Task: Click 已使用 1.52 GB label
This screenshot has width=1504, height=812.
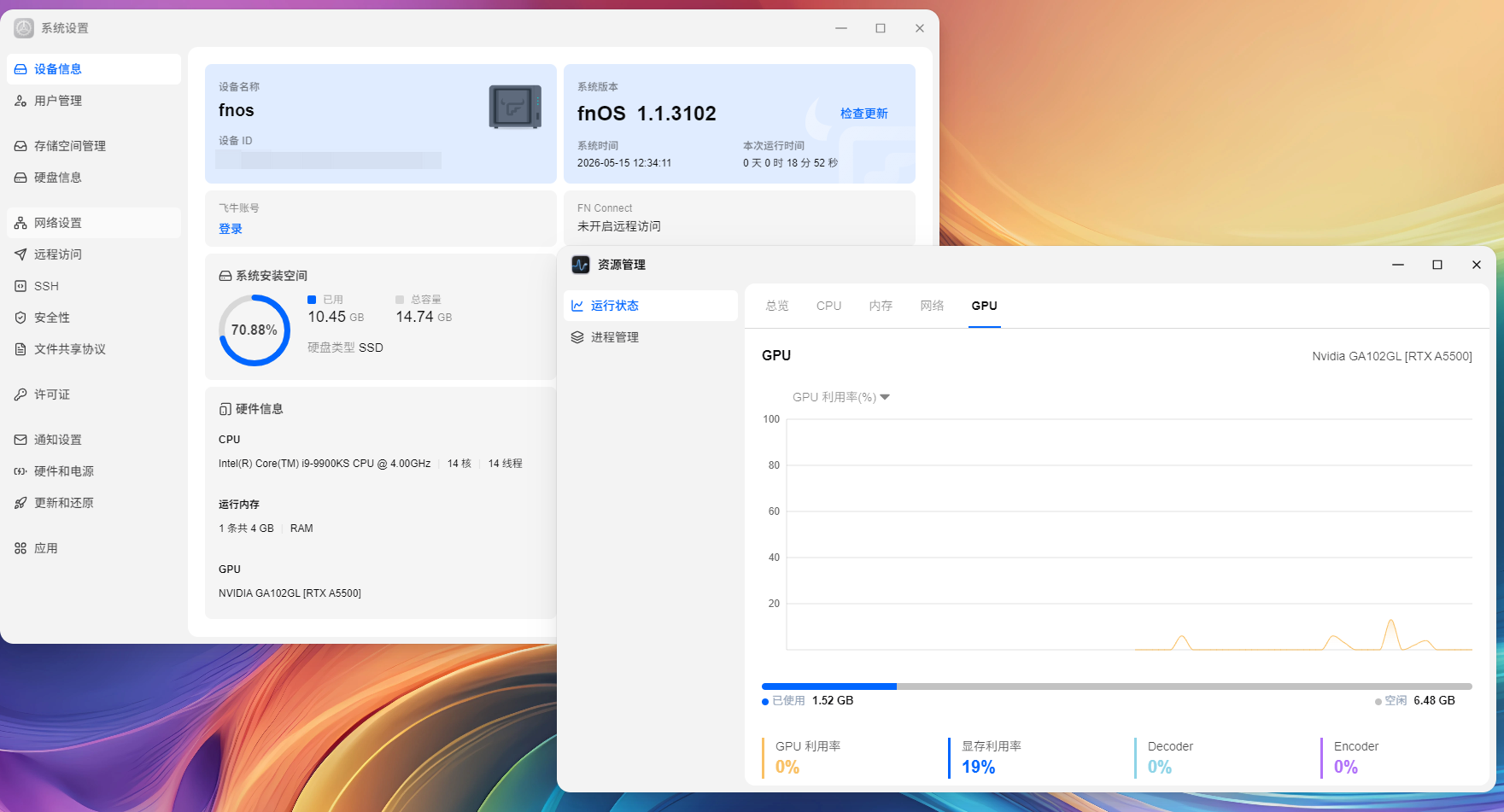Action: (808, 700)
